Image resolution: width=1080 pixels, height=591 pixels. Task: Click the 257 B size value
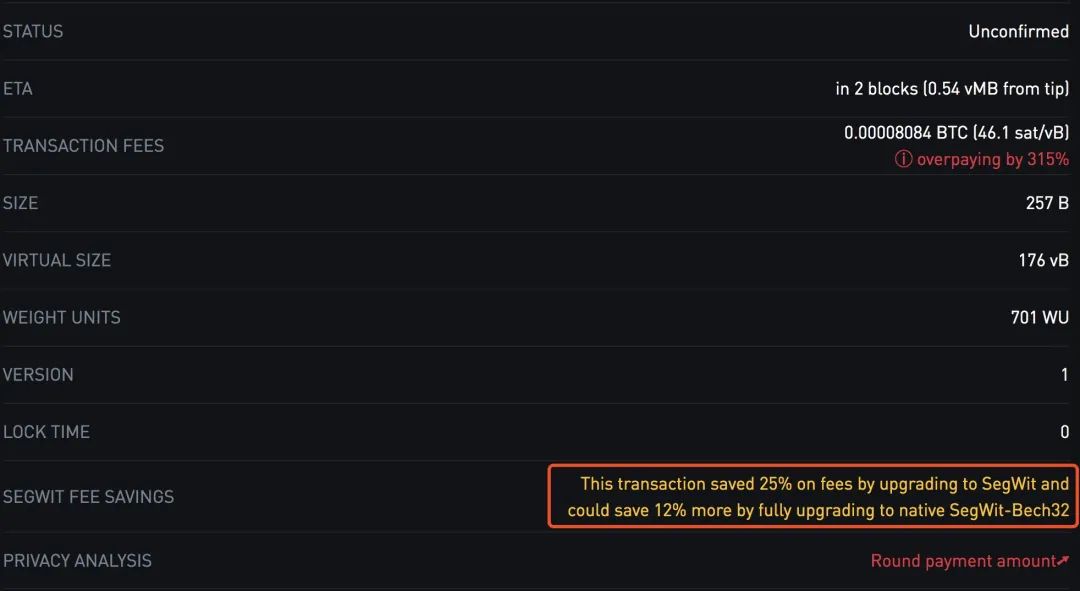pyautogui.click(x=1047, y=203)
